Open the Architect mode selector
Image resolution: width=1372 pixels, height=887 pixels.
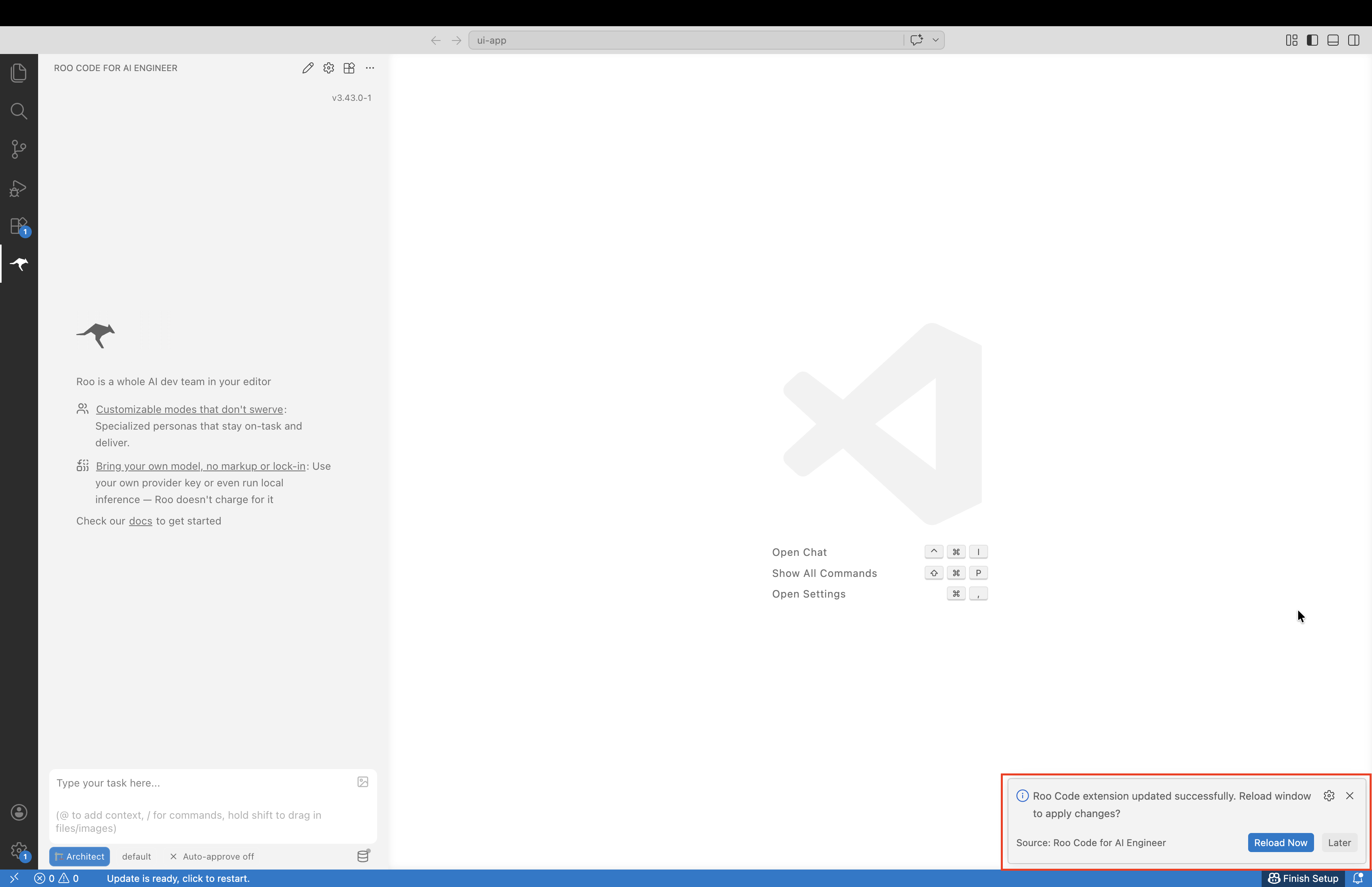point(79,856)
